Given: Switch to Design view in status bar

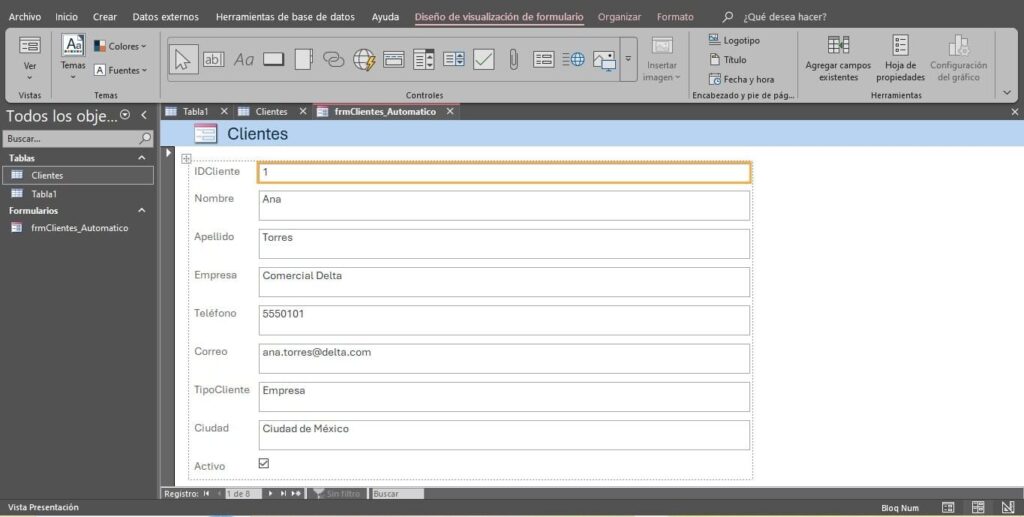Looking at the screenshot, I should tap(1008, 507).
